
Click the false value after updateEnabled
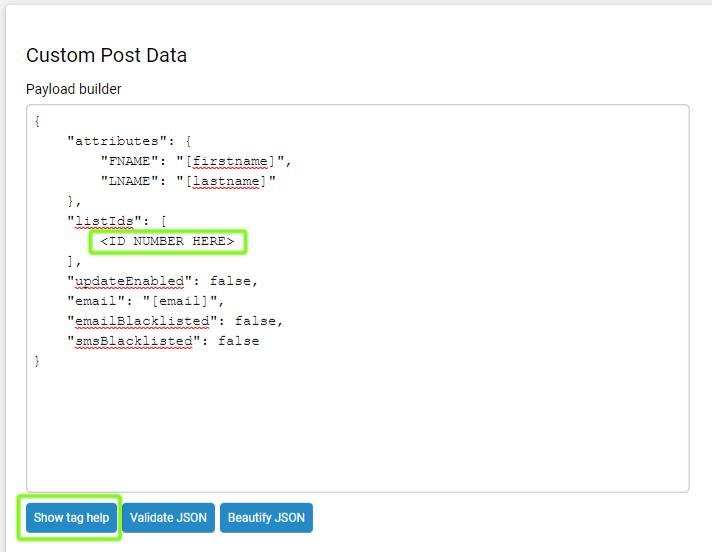click(230, 281)
